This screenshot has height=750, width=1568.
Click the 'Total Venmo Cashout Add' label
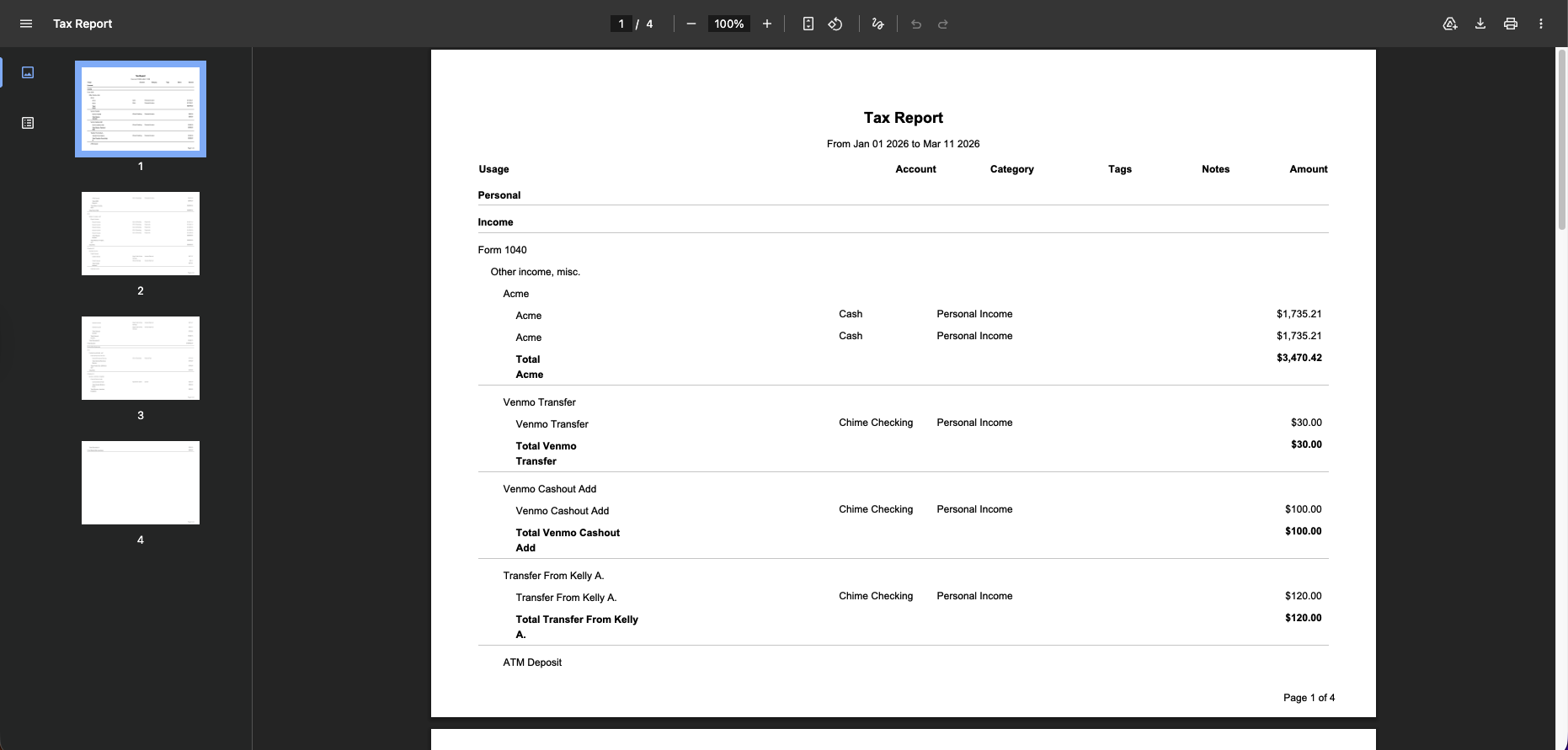(x=568, y=540)
